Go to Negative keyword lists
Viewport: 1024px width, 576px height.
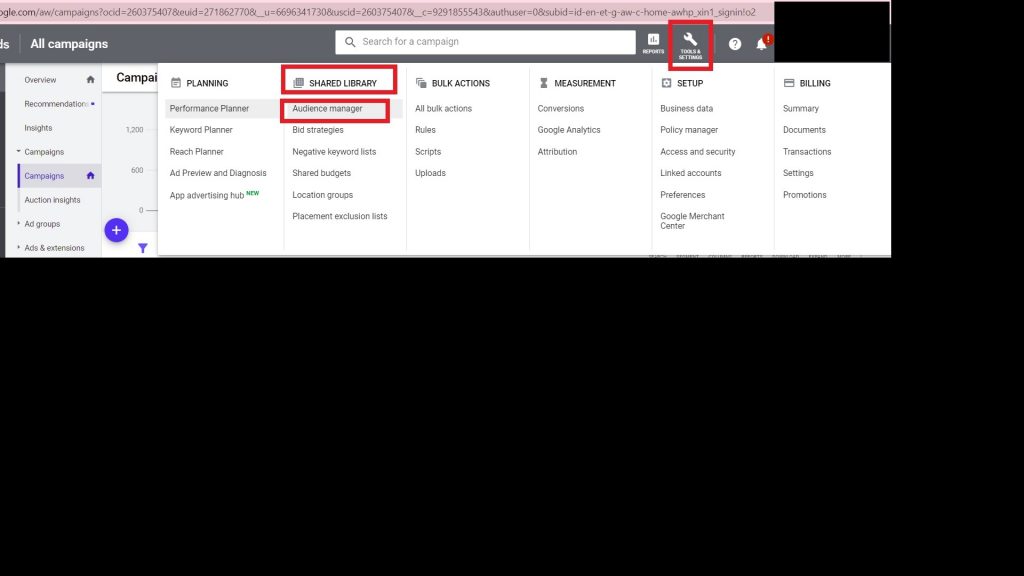click(334, 152)
